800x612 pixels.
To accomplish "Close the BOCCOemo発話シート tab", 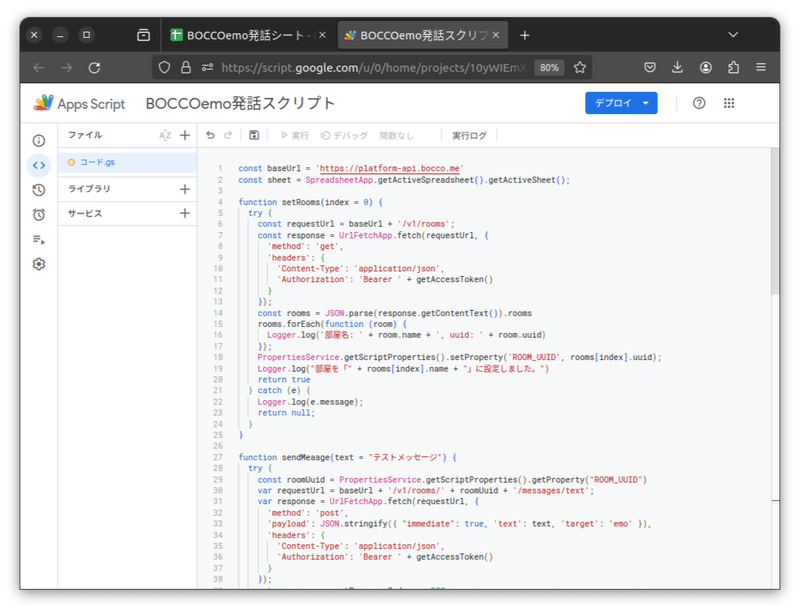I will (322, 35).
